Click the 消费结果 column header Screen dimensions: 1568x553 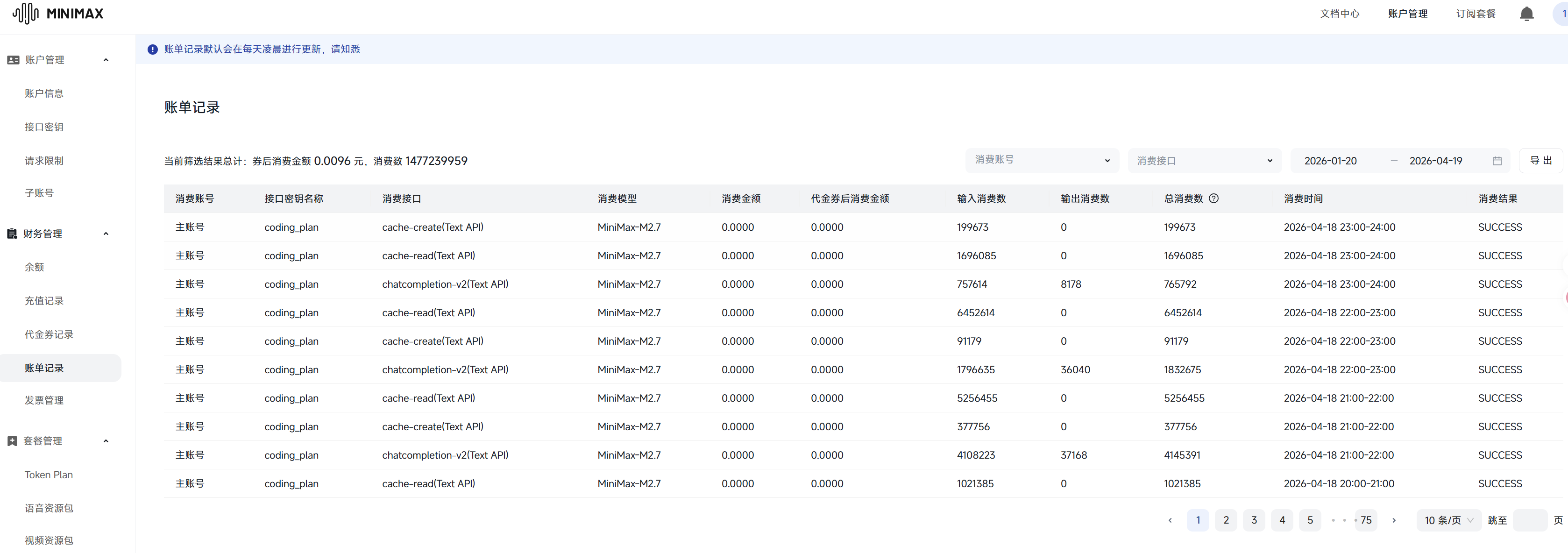(x=1498, y=199)
